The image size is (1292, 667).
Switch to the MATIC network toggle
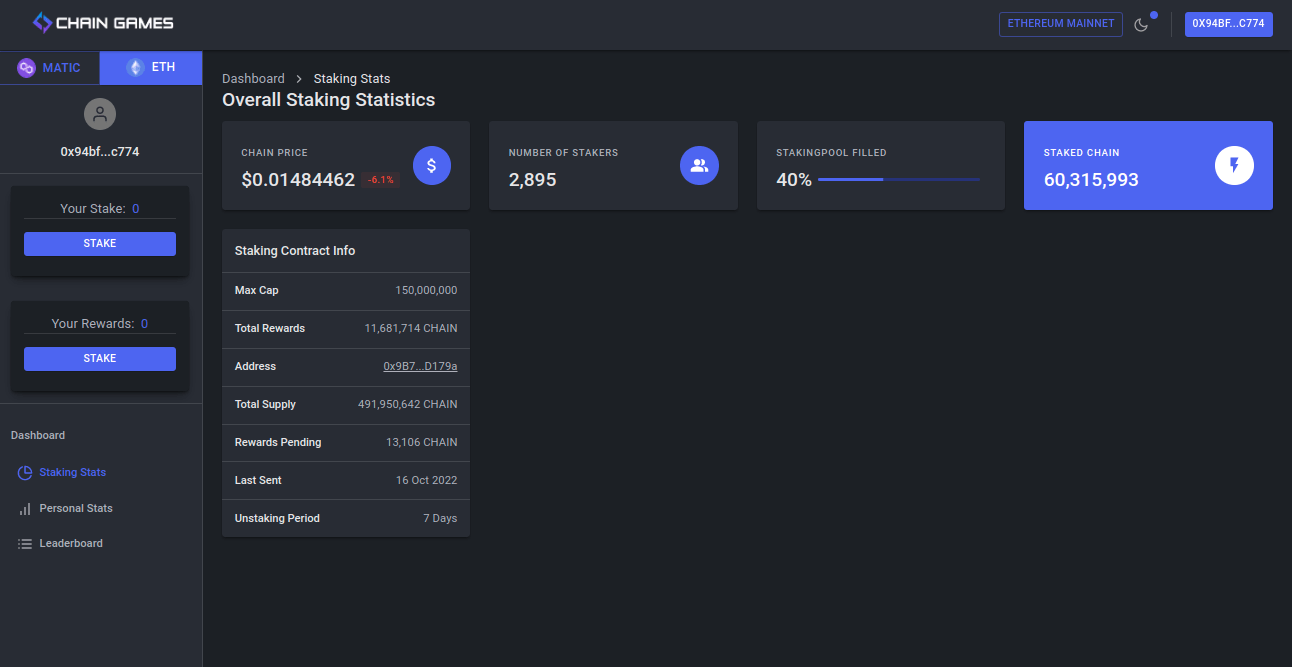pyautogui.click(x=49, y=67)
